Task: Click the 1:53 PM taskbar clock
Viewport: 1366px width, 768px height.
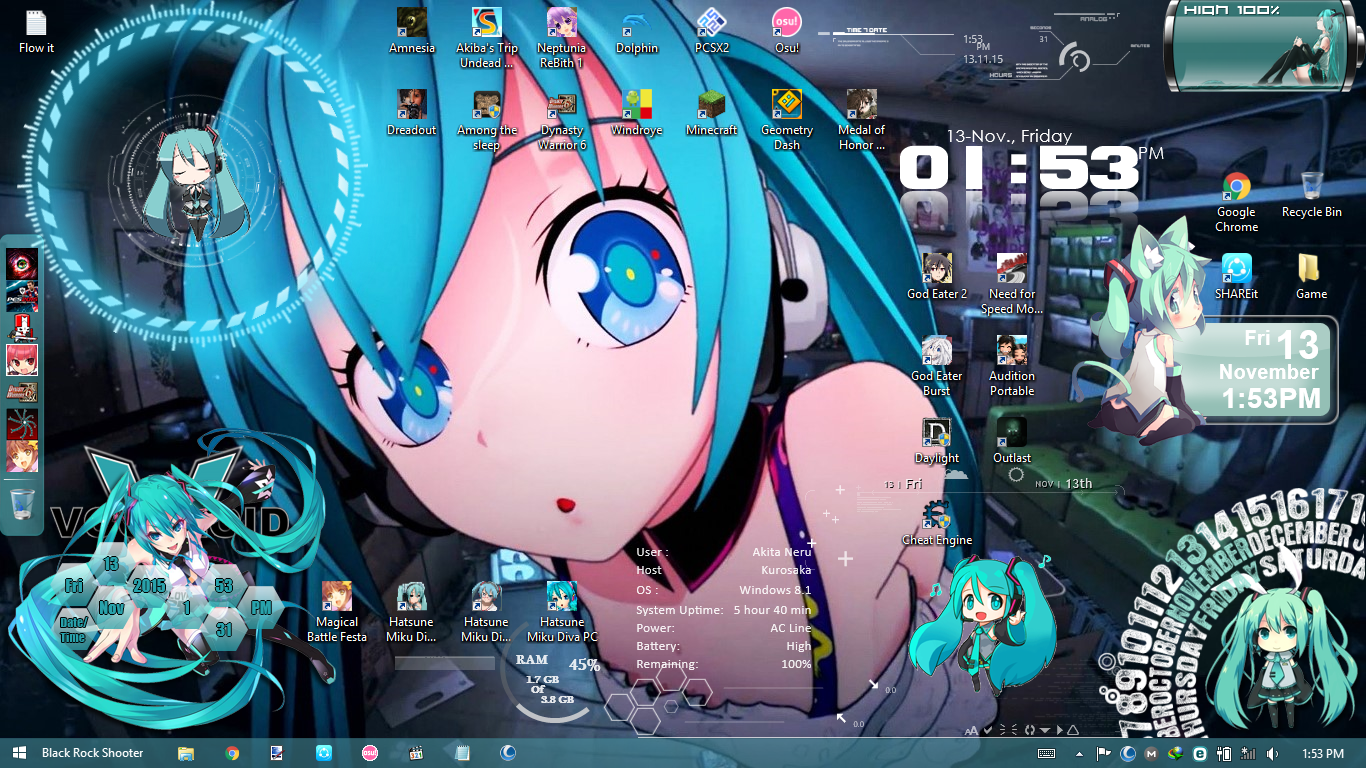Action: click(1322, 753)
